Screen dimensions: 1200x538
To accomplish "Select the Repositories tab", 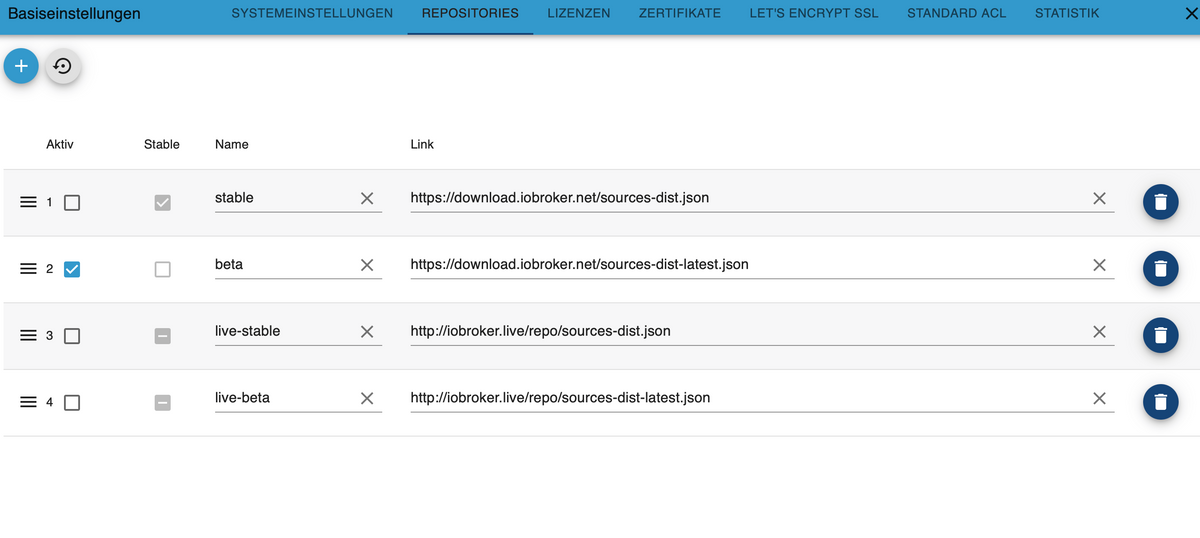I will [x=470, y=14].
